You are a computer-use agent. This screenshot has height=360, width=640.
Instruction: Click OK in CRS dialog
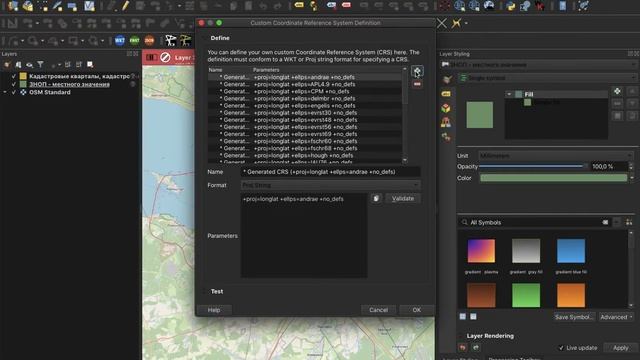pyautogui.click(x=416, y=310)
